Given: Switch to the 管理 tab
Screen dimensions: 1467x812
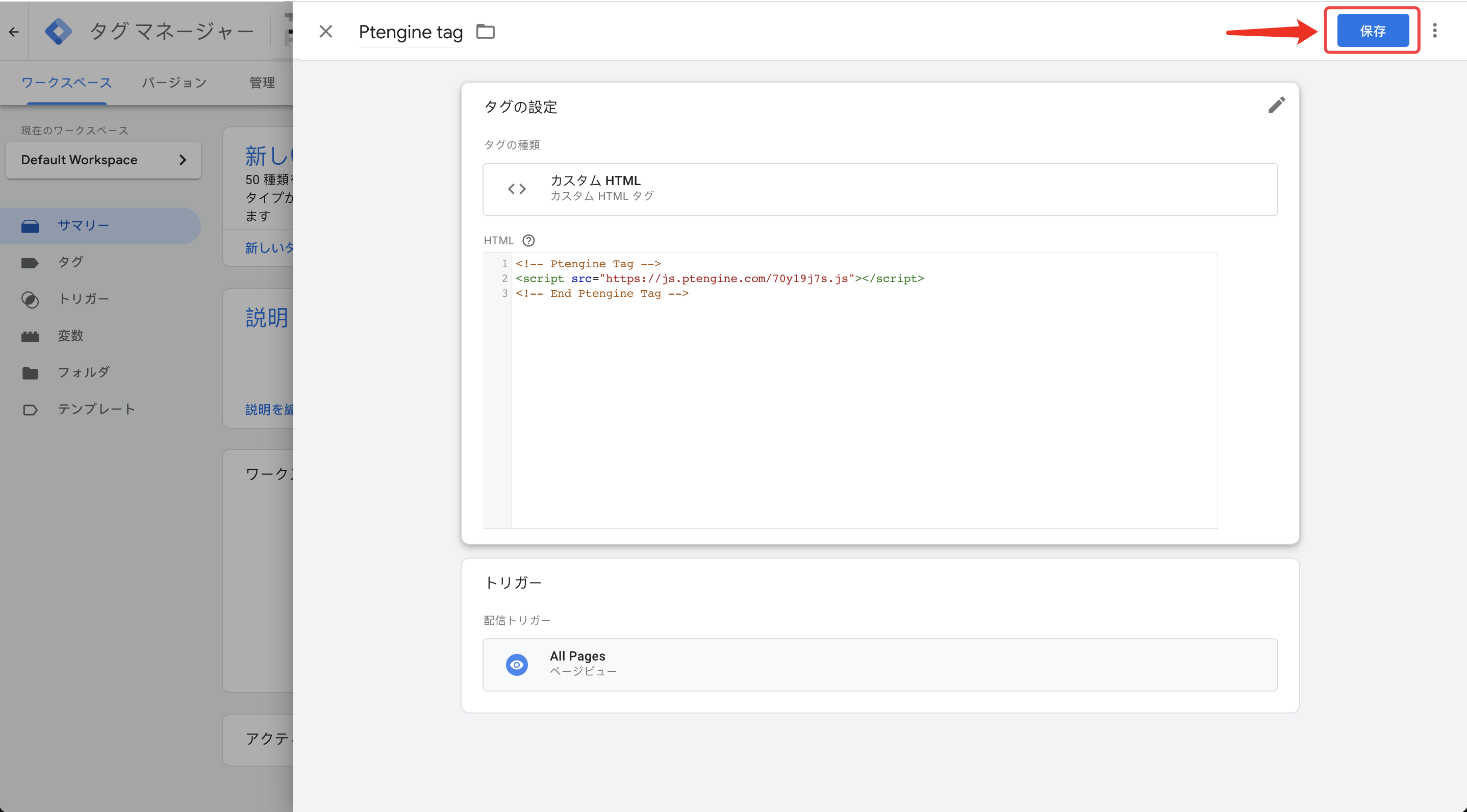Looking at the screenshot, I should point(263,83).
